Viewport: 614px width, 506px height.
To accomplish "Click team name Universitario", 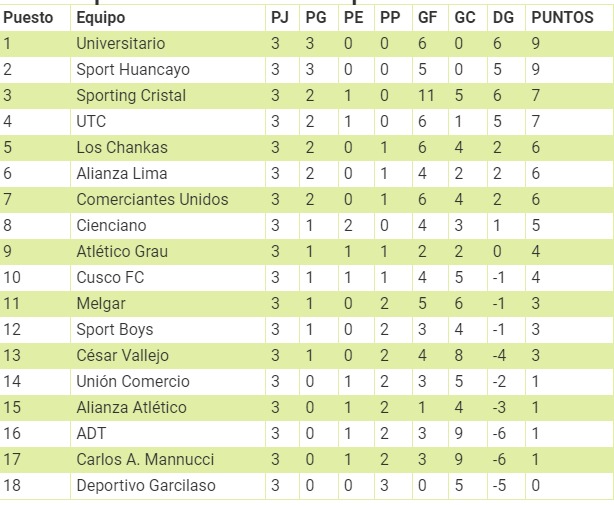I will pos(120,44).
